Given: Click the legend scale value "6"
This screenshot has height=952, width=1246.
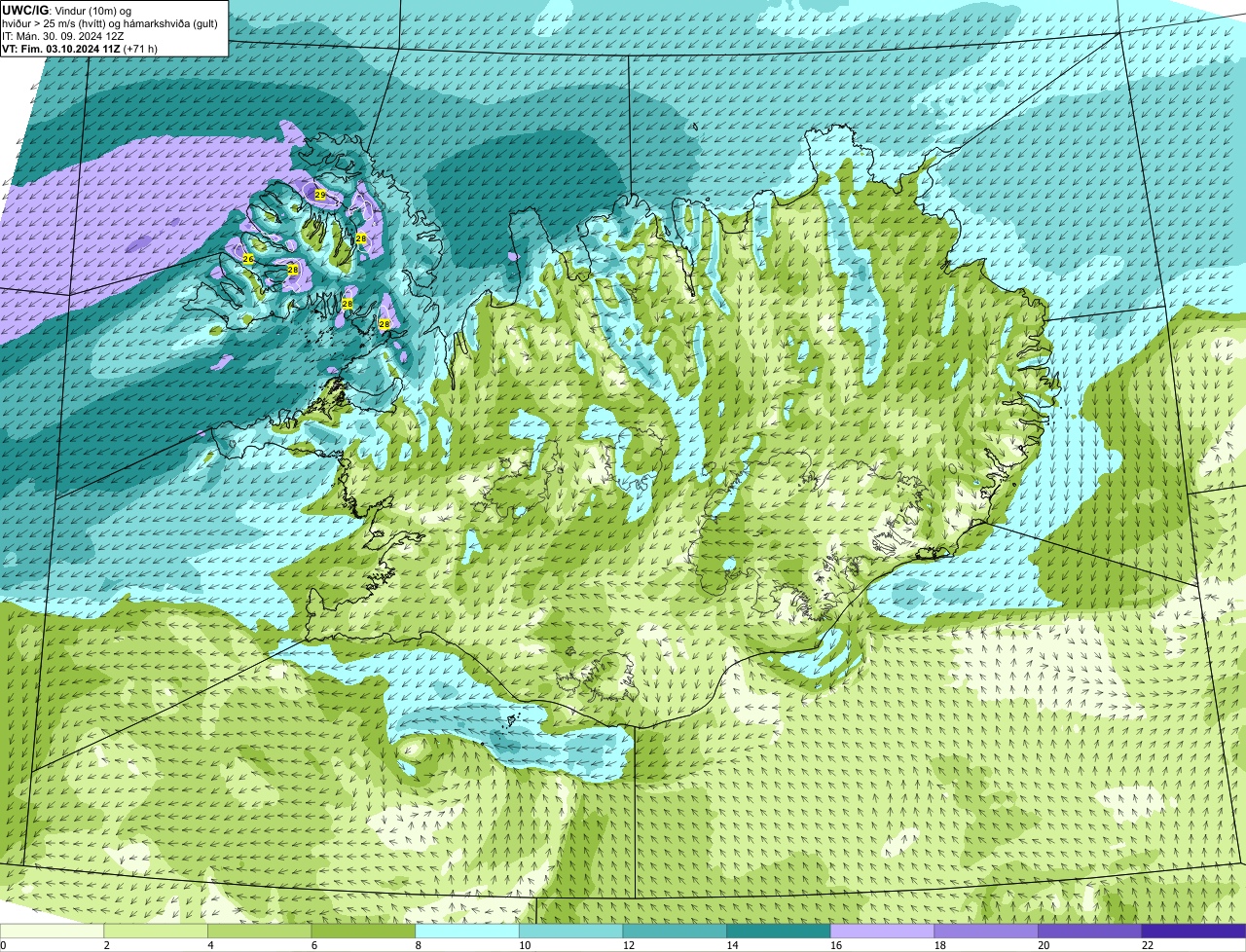Looking at the screenshot, I should 314,945.
